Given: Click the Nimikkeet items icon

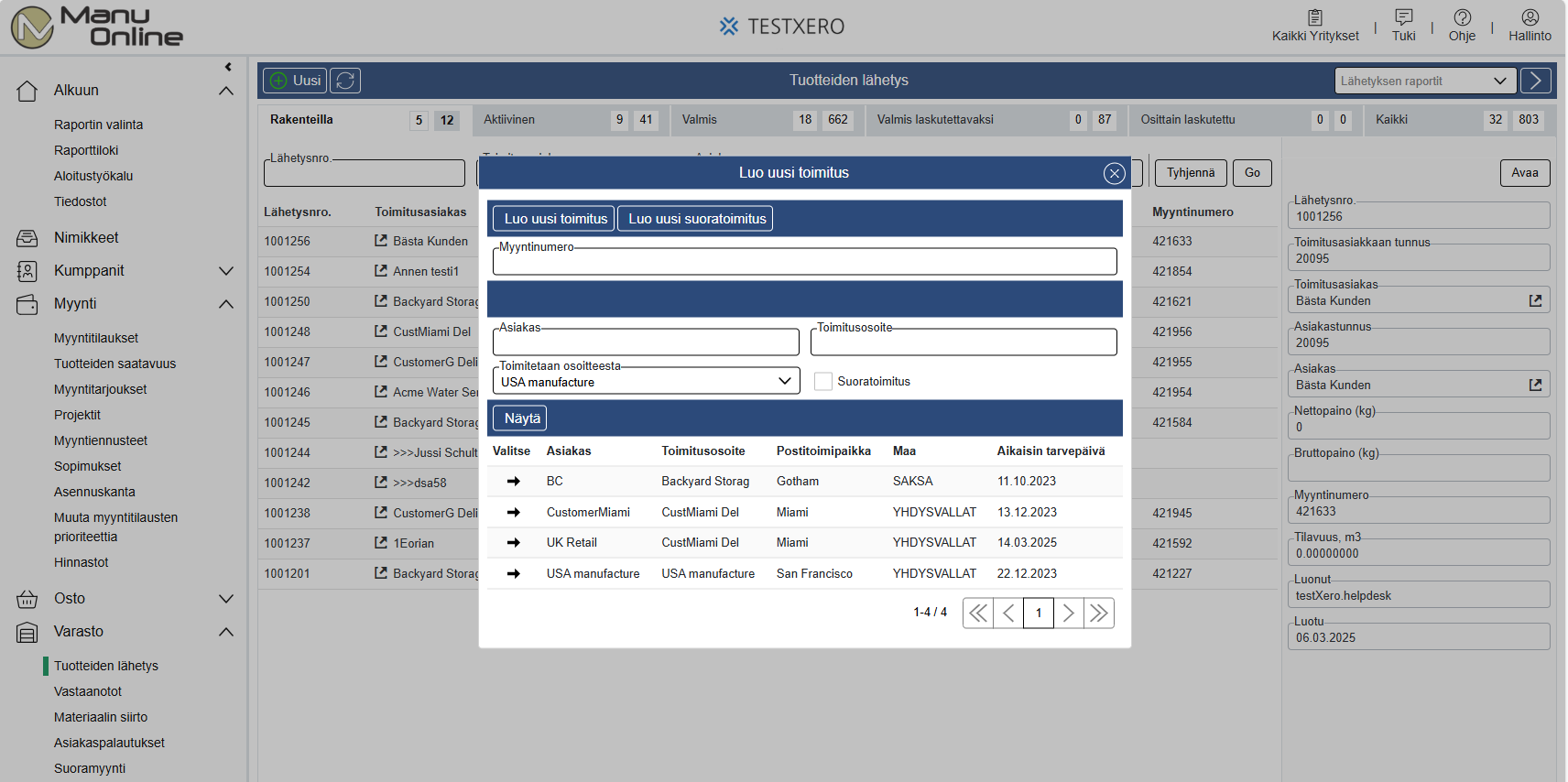Looking at the screenshot, I should (x=27, y=238).
